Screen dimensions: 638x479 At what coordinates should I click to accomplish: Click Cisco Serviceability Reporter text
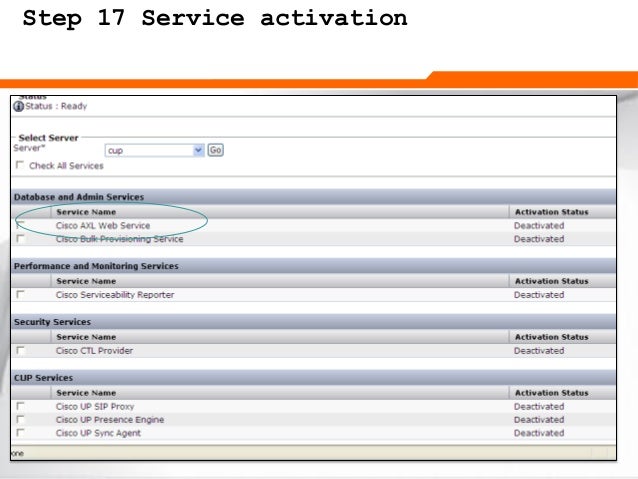115,295
